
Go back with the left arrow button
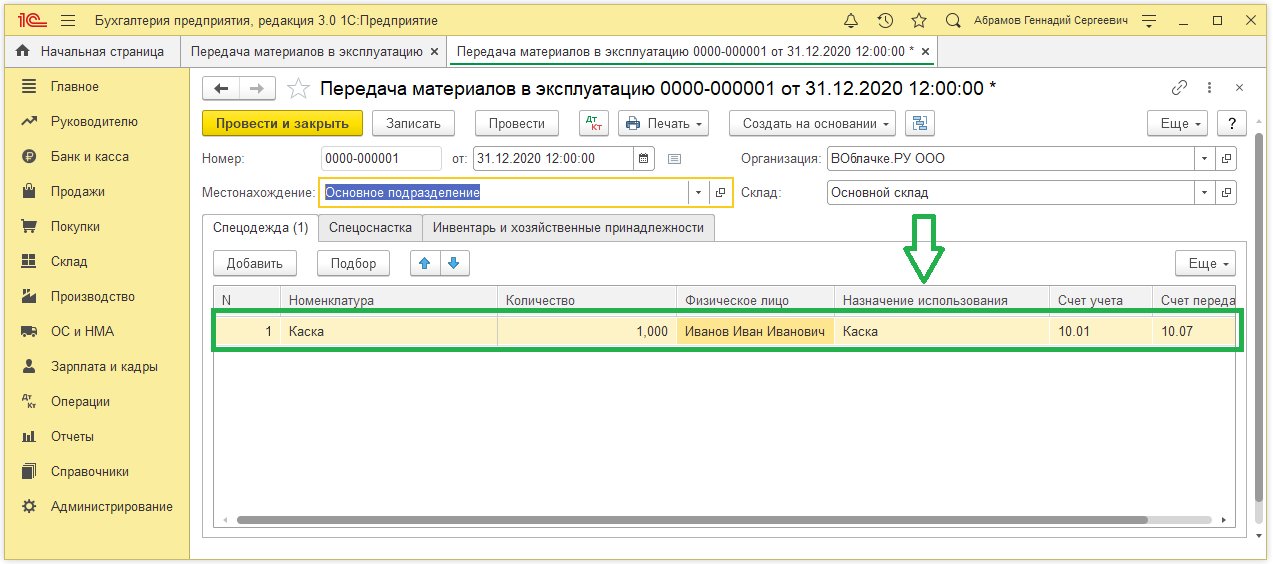[x=221, y=89]
